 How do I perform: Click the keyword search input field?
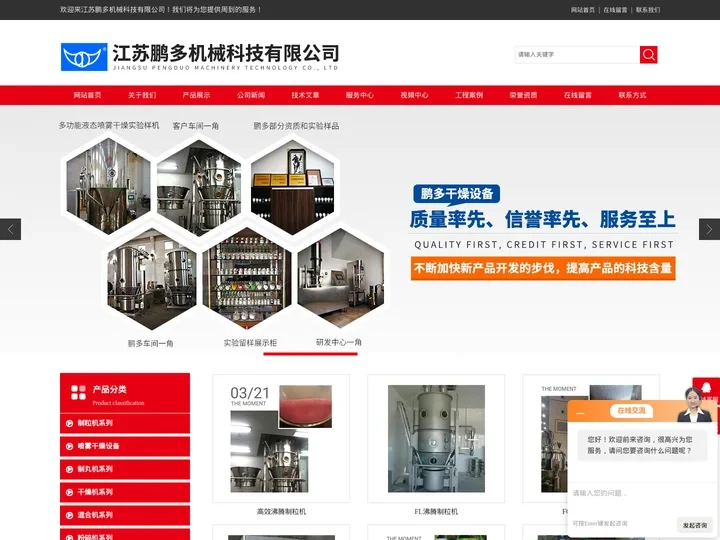pyautogui.click(x=577, y=55)
